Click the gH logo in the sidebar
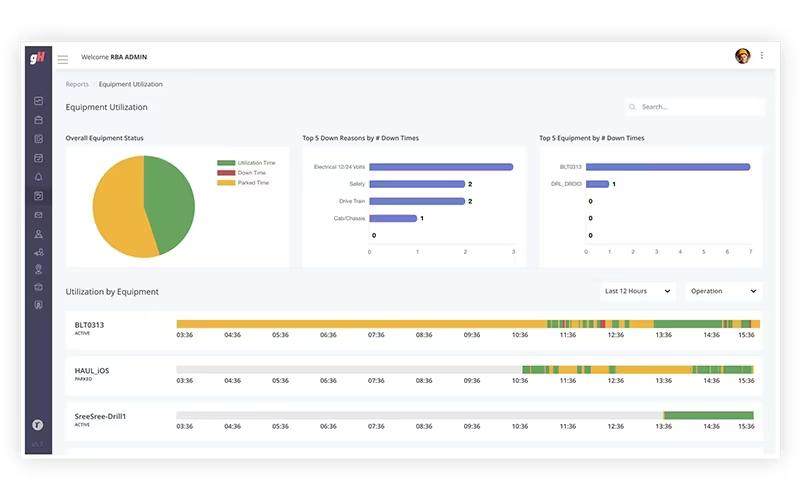This screenshot has height=500, width=800. 37,58
